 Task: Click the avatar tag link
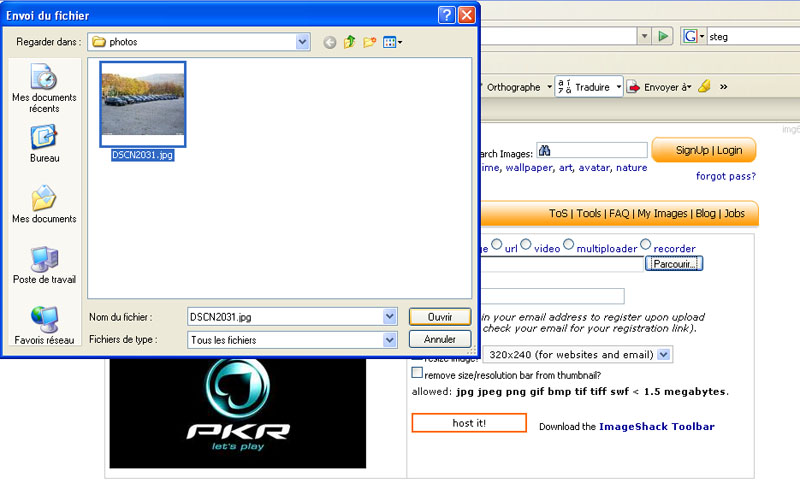pos(594,167)
